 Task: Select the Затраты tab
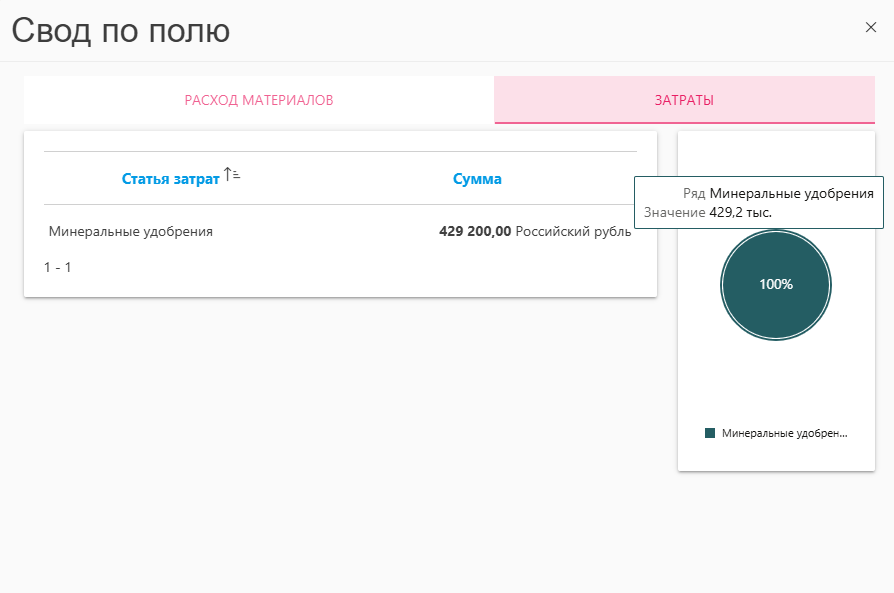[x=684, y=100]
